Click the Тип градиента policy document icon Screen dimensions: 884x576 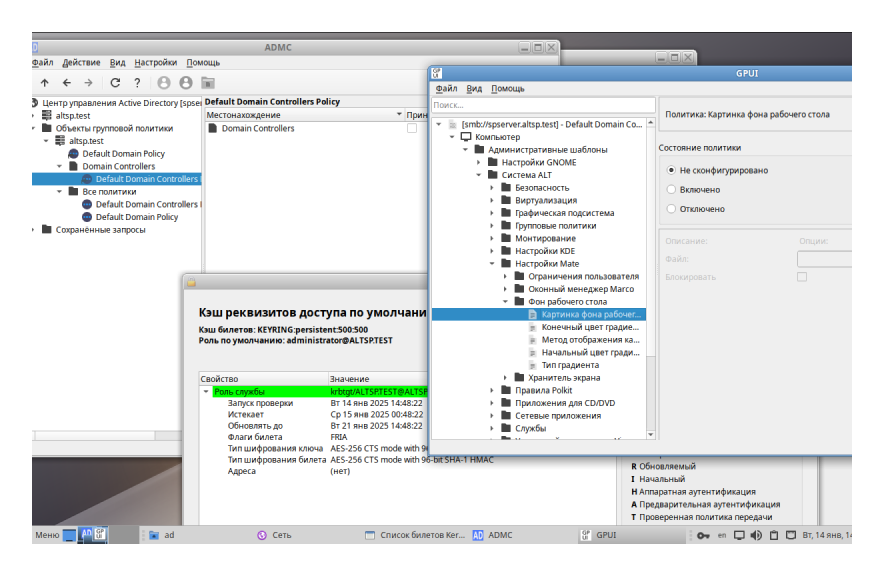pos(532,365)
